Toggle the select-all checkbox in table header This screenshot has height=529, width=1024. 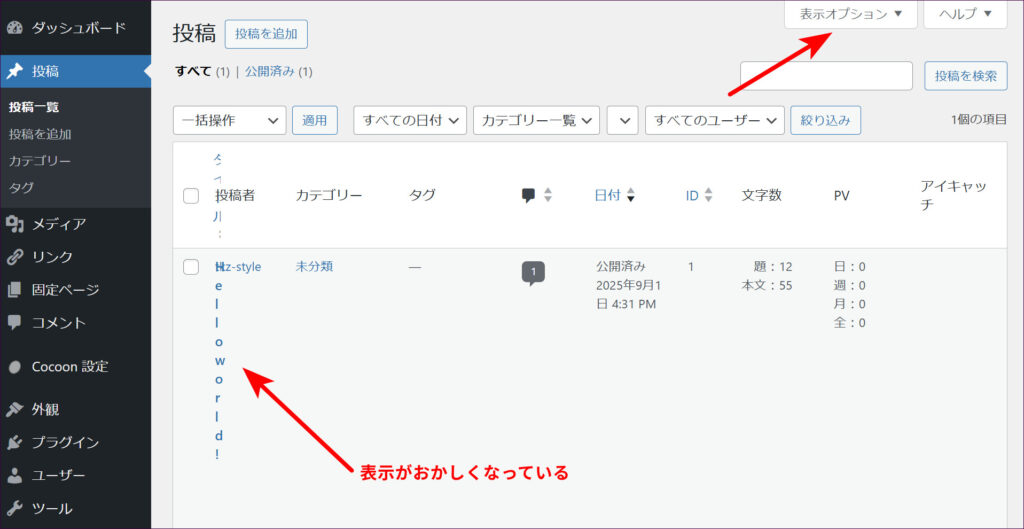[191, 196]
